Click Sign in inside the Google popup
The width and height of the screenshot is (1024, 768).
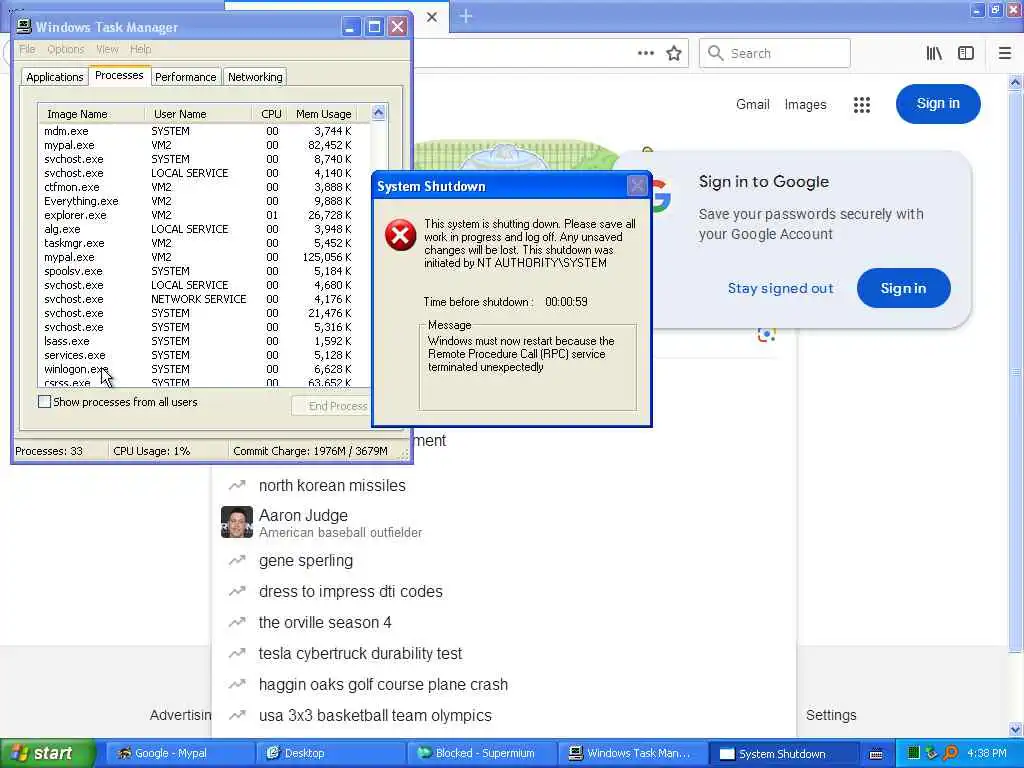click(x=903, y=288)
